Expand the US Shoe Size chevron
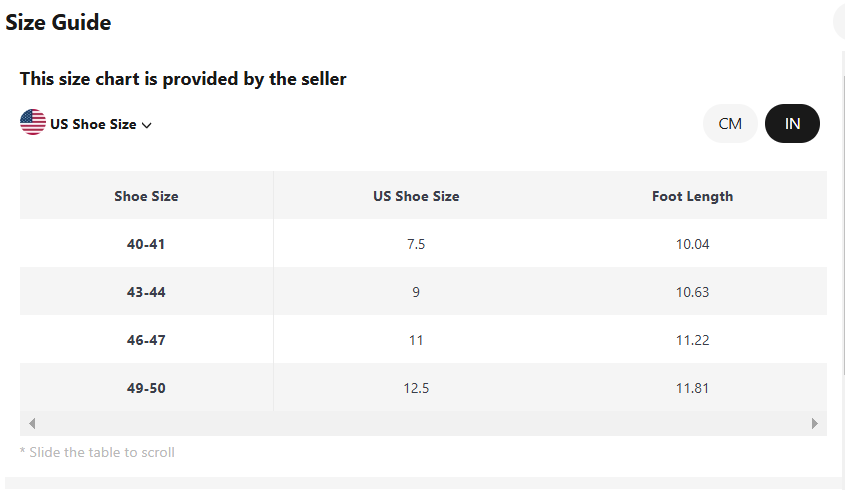 [147, 126]
